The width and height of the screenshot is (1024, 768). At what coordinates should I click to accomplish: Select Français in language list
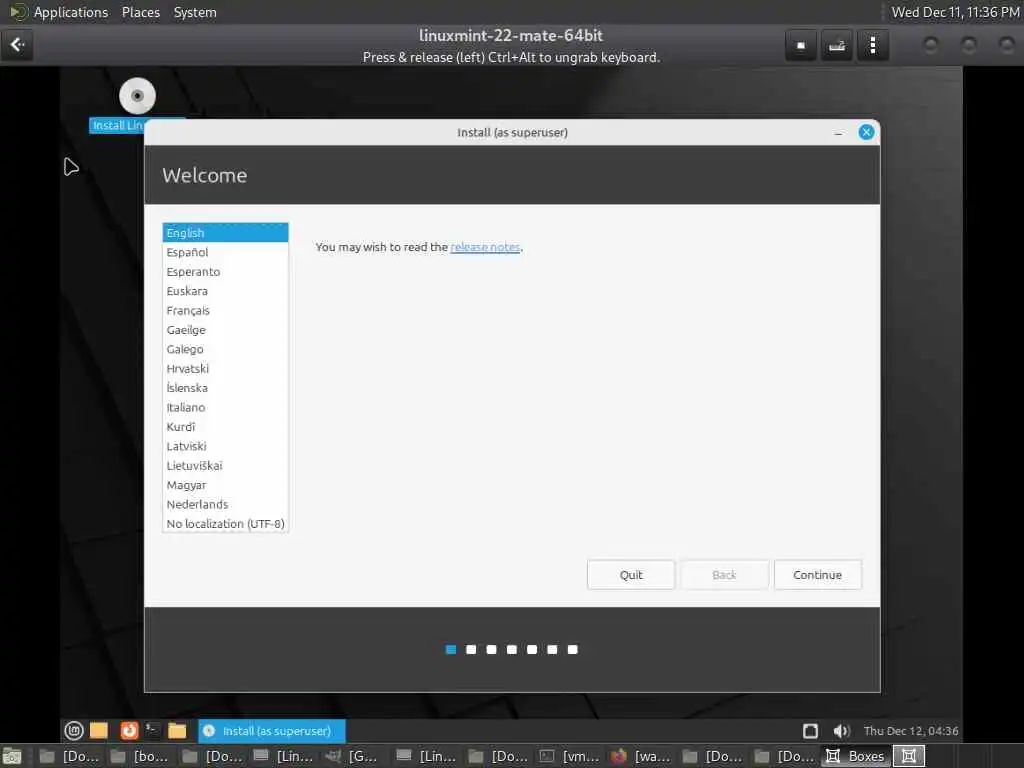coord(225,310)
